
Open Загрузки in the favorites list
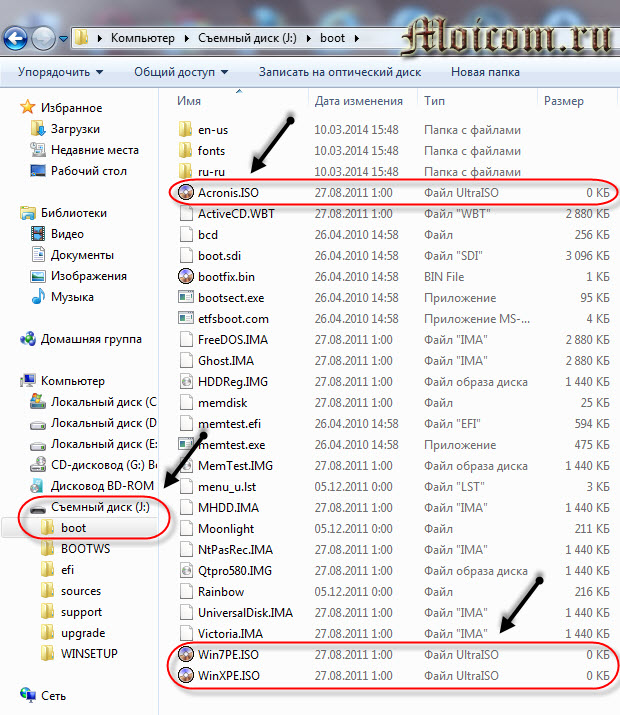(x=75, y=129)
